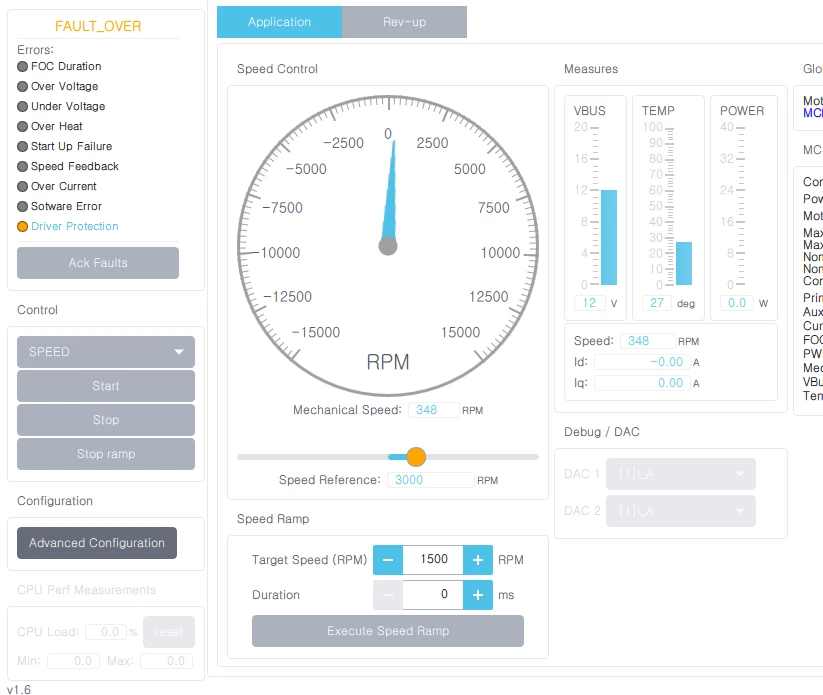Open the DAC 1 dropdown

[x=681, y=474]
